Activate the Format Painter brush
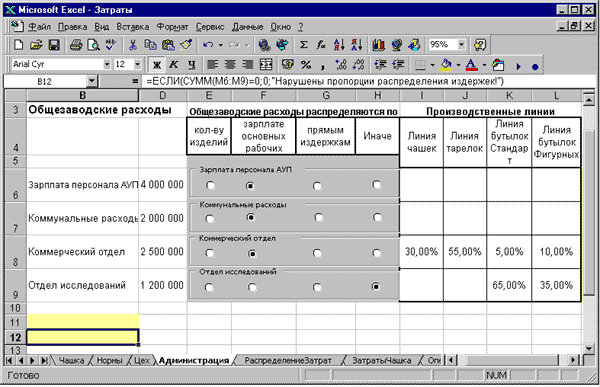The height and width of the screenshot is (387, 600). [x=186, y=45]
